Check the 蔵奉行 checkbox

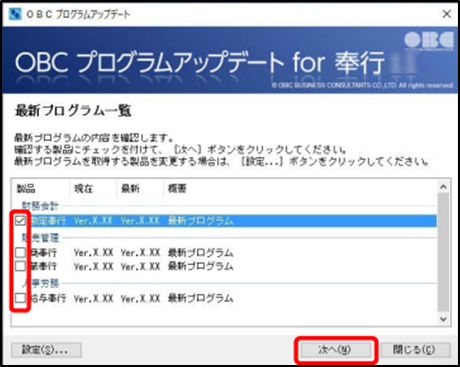(20, 266)
